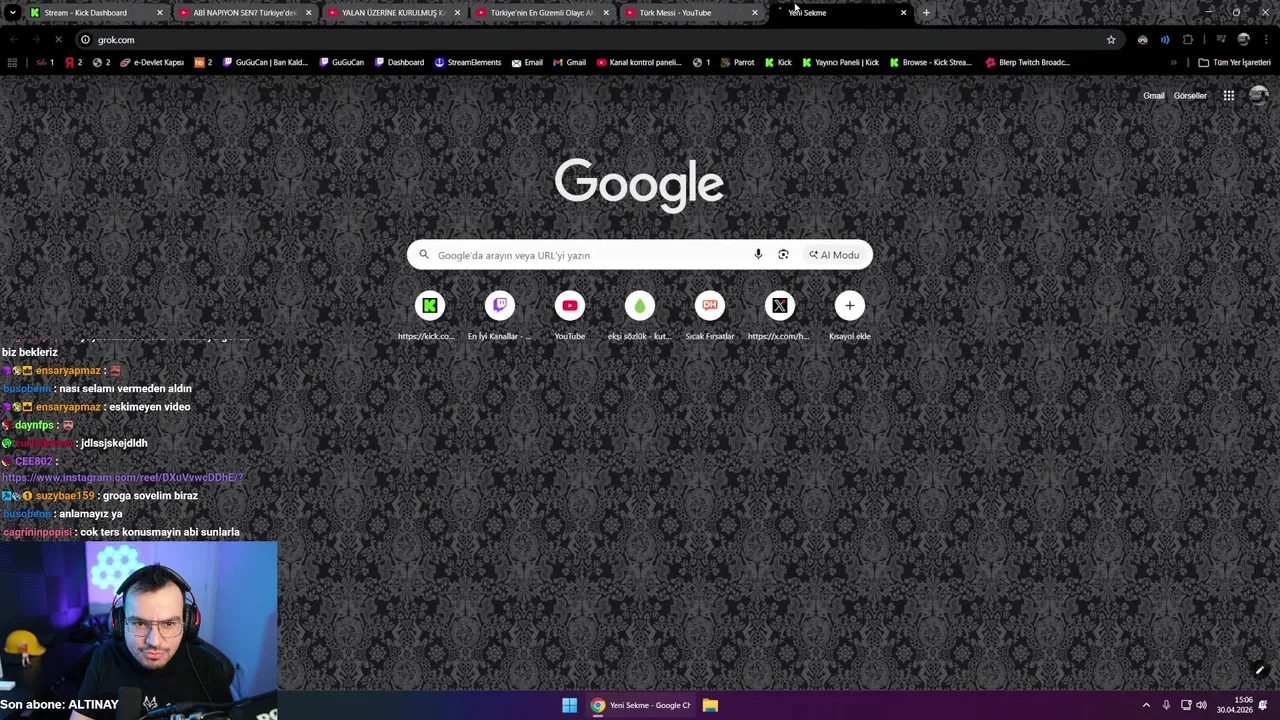
Task: Bookmark this page with star icon
Action: 1111,40
